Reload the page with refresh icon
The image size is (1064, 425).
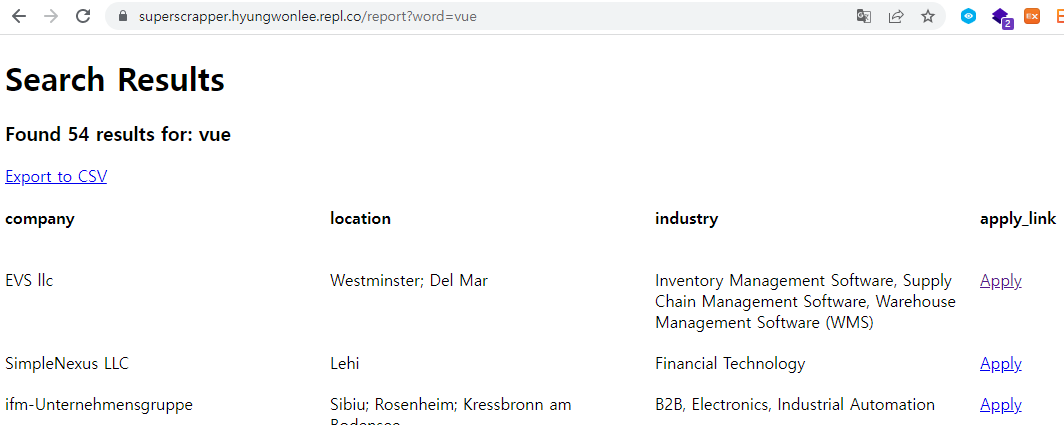[x=83, y=16]
